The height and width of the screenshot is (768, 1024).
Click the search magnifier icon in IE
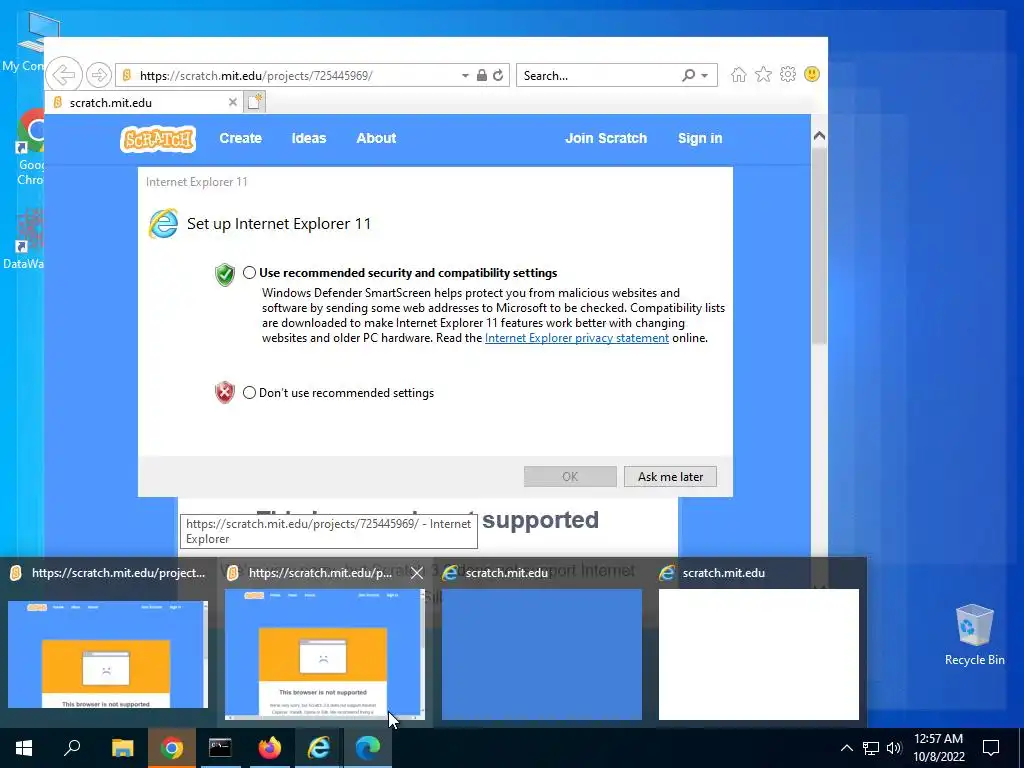[688, 75]
